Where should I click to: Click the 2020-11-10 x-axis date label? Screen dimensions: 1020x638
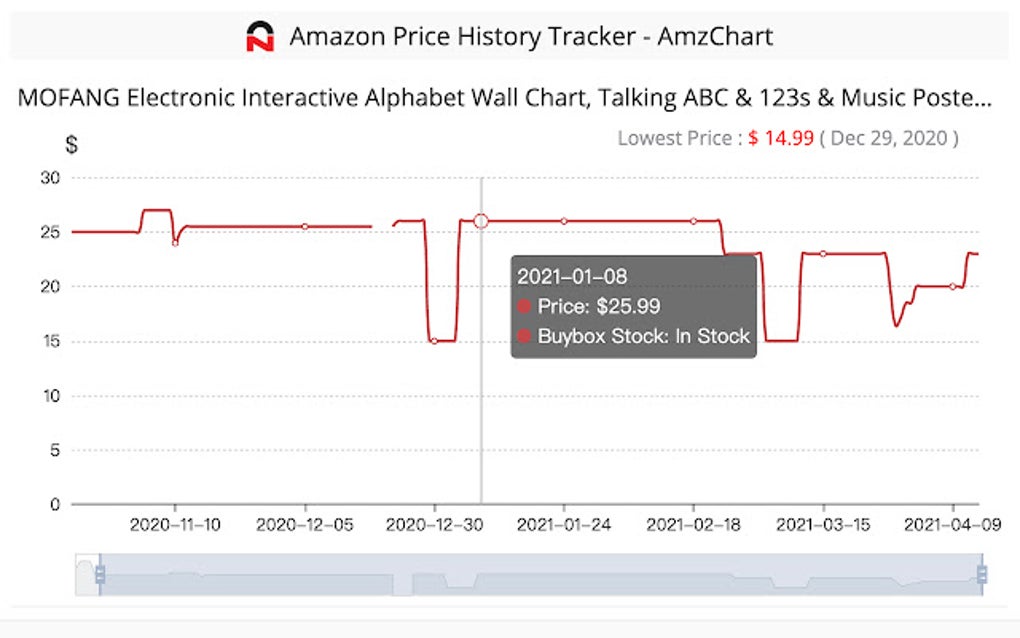coord(175,524)
